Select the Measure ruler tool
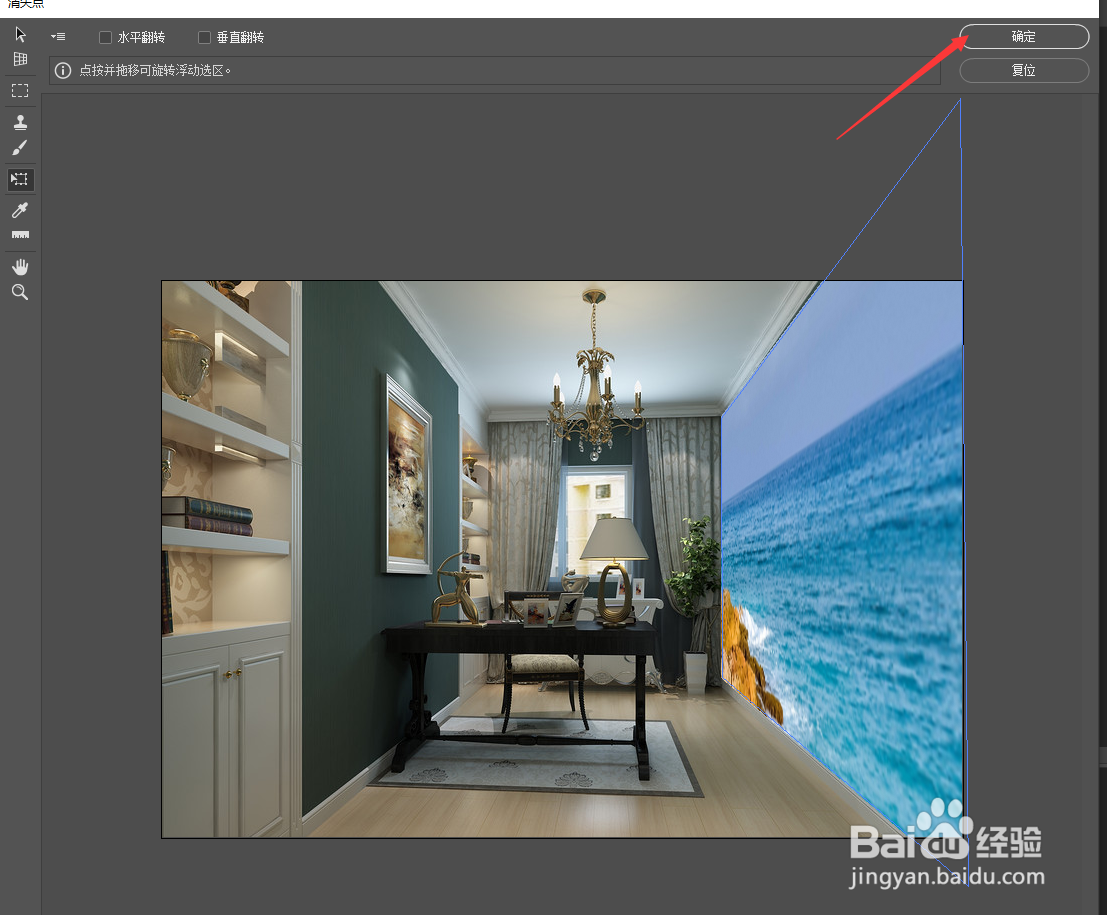The width and height of the screenshot is (1107, 915). tap(20, 234)
